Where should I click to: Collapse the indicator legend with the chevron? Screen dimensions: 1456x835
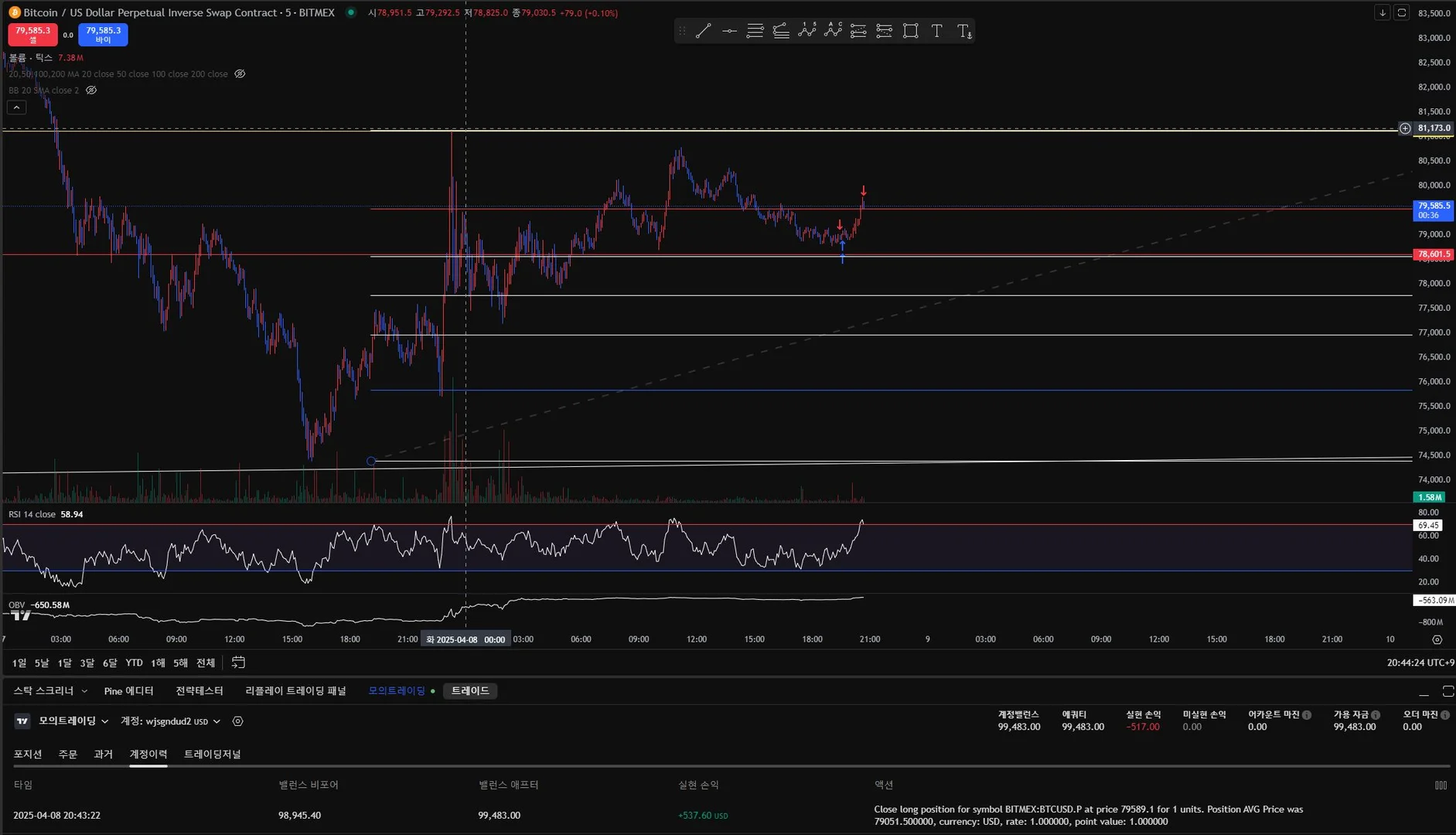point(16,107)
